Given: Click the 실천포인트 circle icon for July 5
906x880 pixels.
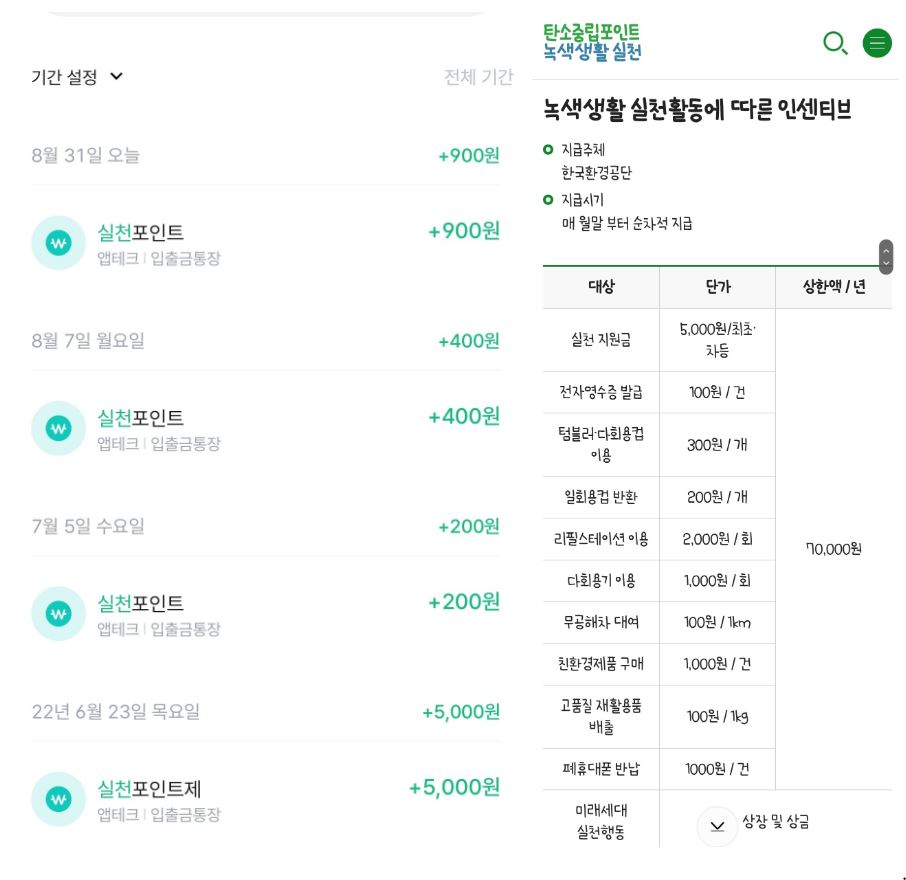Looking at the screenshot, I should point(58,613).
